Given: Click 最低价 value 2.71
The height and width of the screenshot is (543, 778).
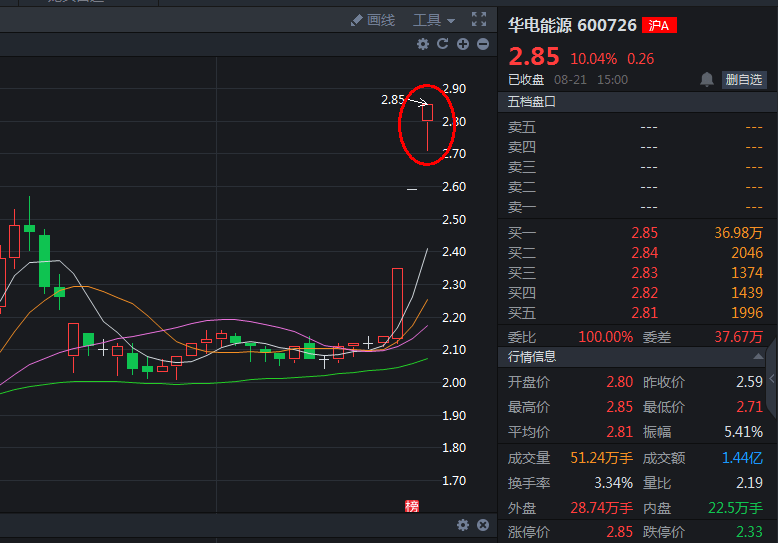Looking at the screenshot, I should coord(749,407).
